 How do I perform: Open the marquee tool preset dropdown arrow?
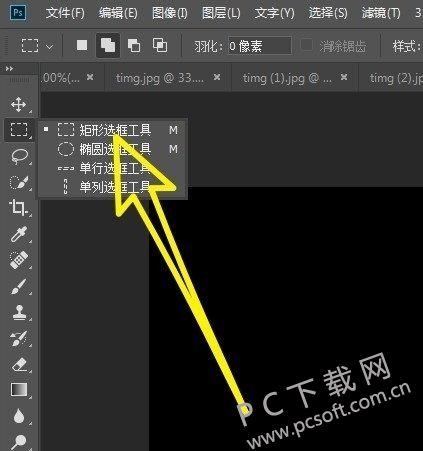pyautogui.click(x=49, y=47)
